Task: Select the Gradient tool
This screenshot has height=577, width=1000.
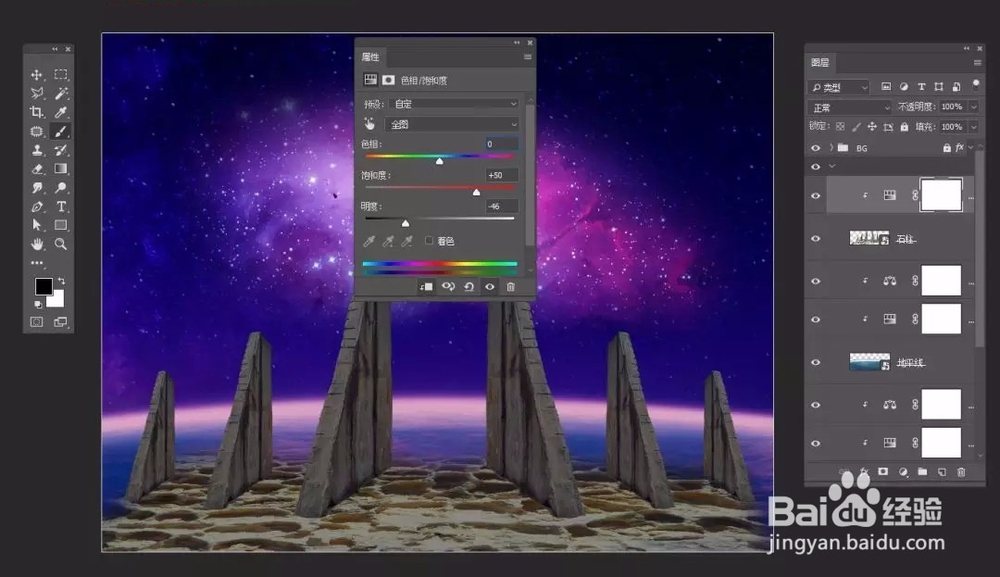Action: point(61,169)
